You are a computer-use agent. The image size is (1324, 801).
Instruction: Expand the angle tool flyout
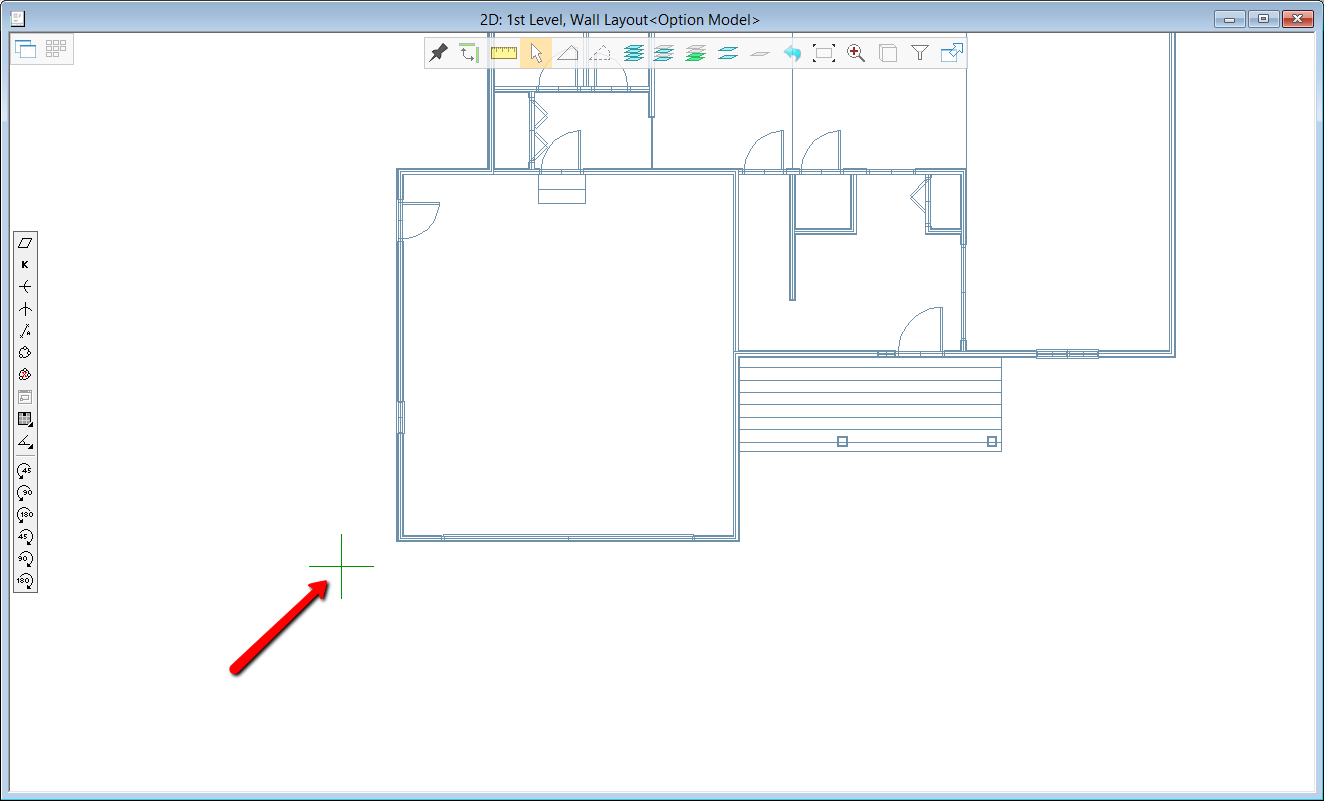click(25, 441)
